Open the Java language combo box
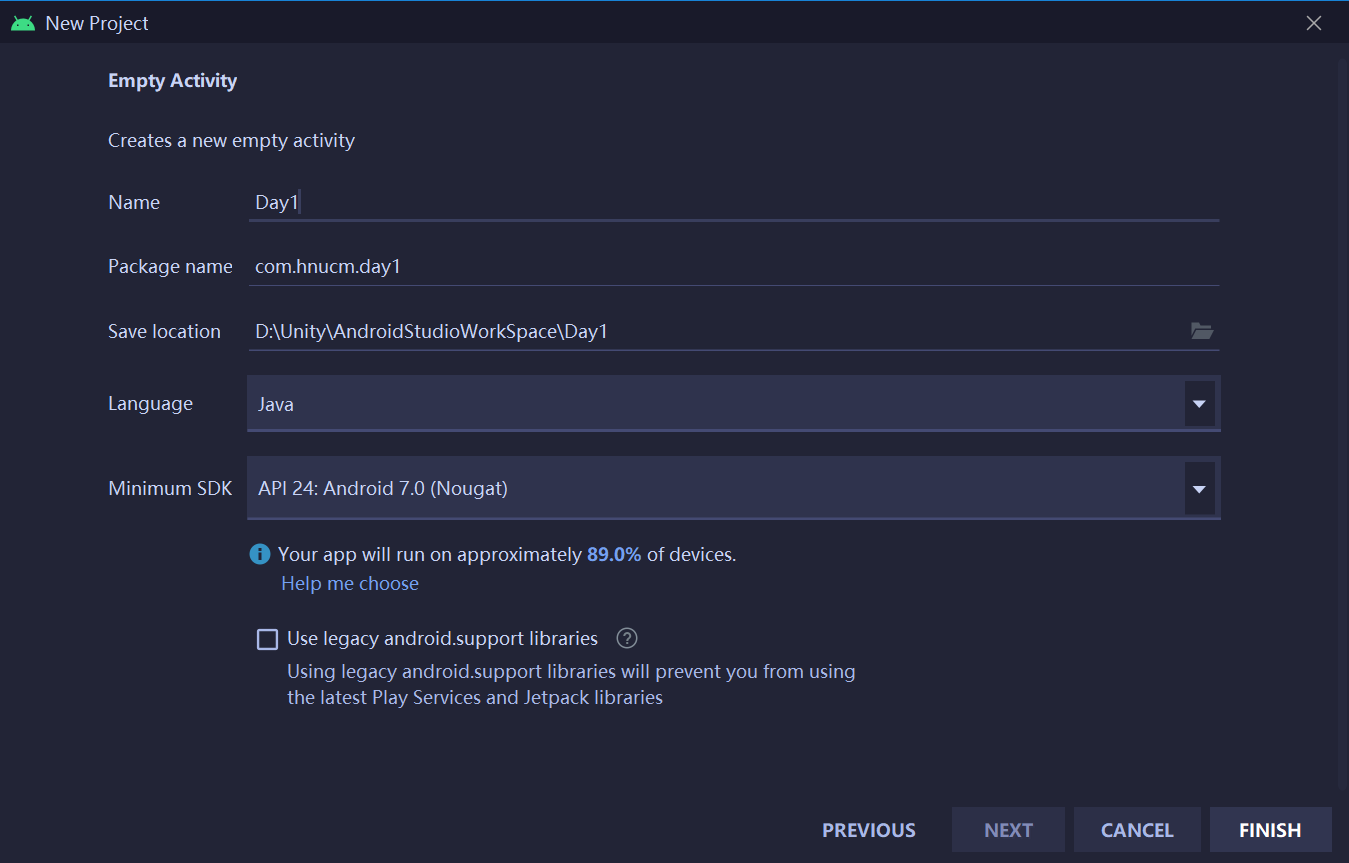Image resolution: width=1349 pixels, height=863 pixels. pyautogui.click(x=733, y=404)
